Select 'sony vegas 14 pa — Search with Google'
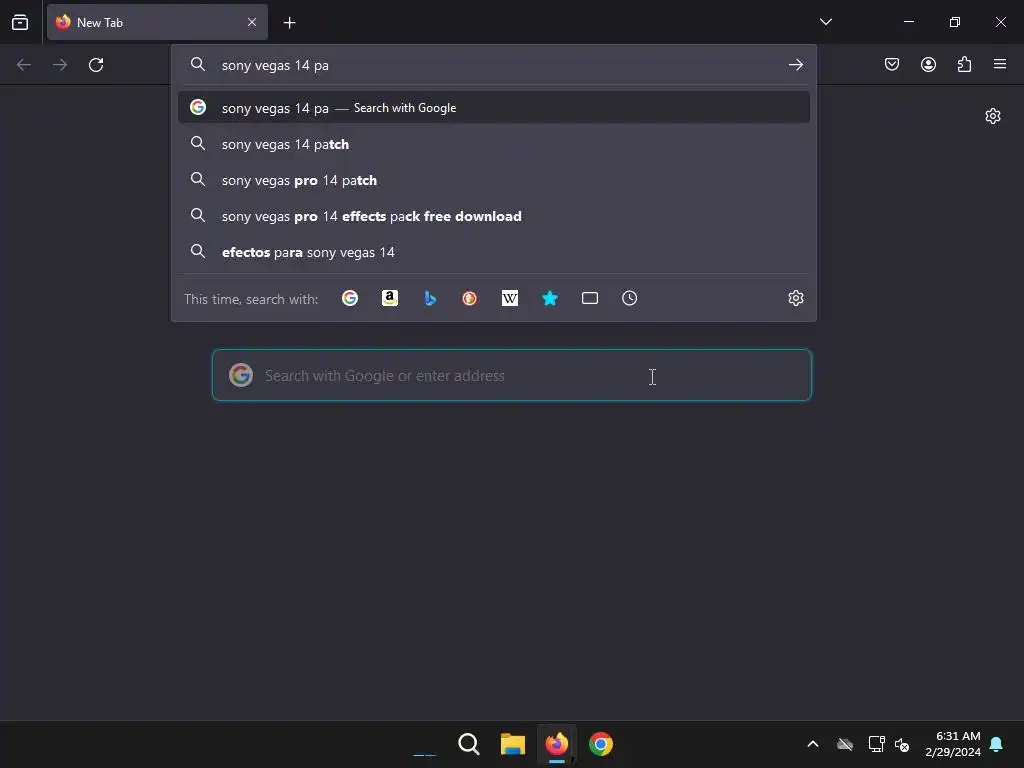 click(494, 107)
